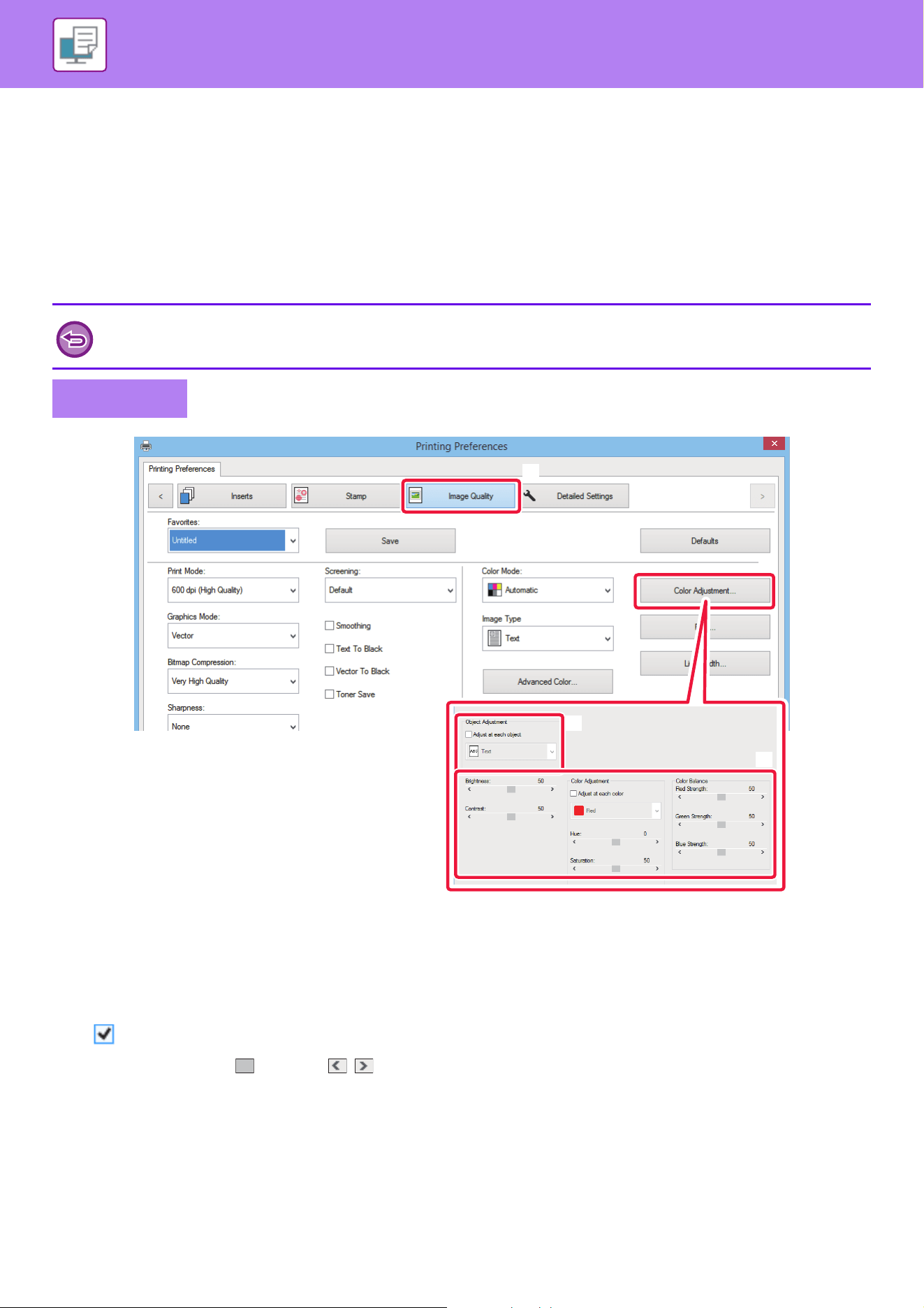Click the sample right arrow icon in the instructions

click(x=364, y=1066)
